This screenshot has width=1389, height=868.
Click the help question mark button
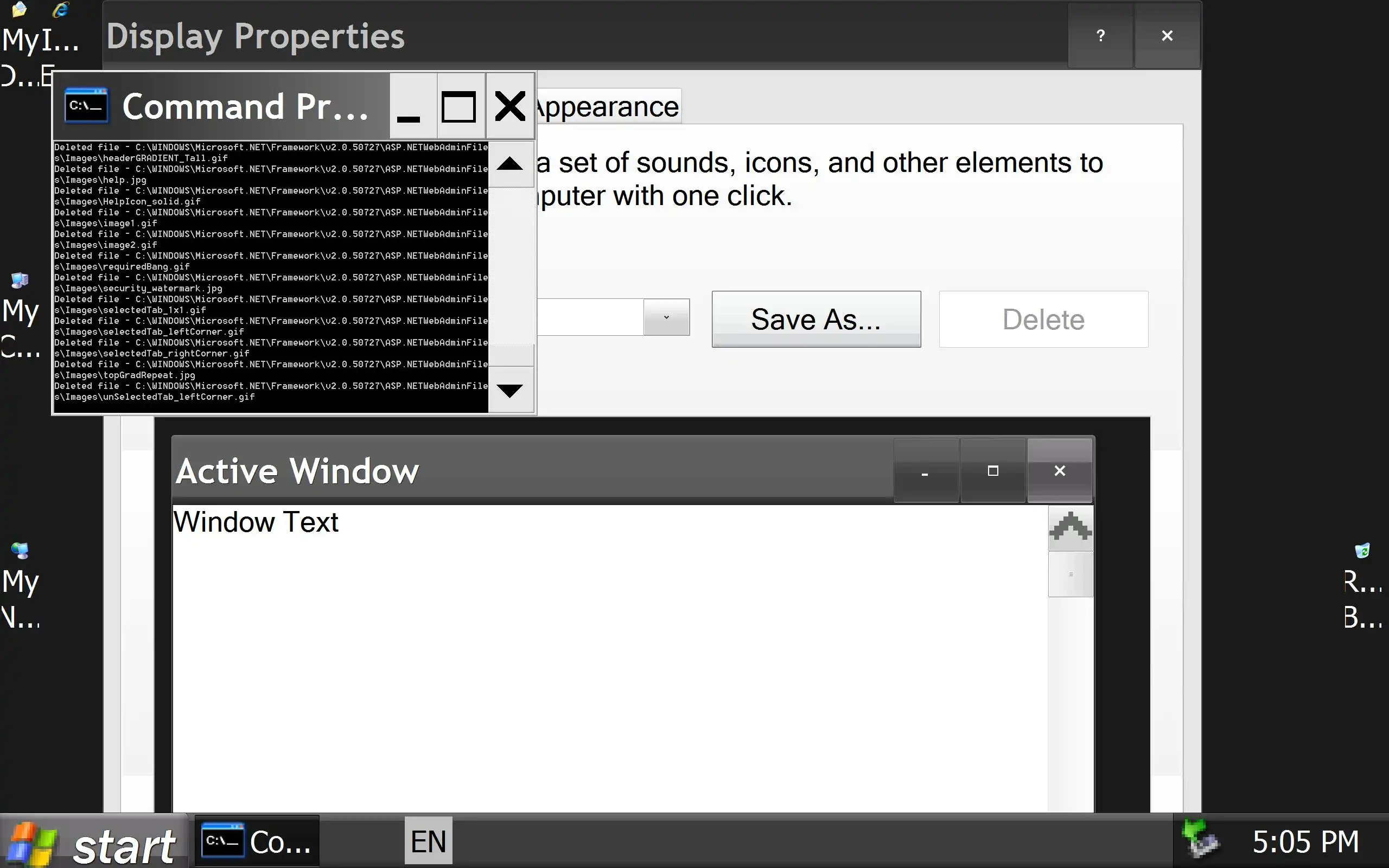click(1100, 36)
